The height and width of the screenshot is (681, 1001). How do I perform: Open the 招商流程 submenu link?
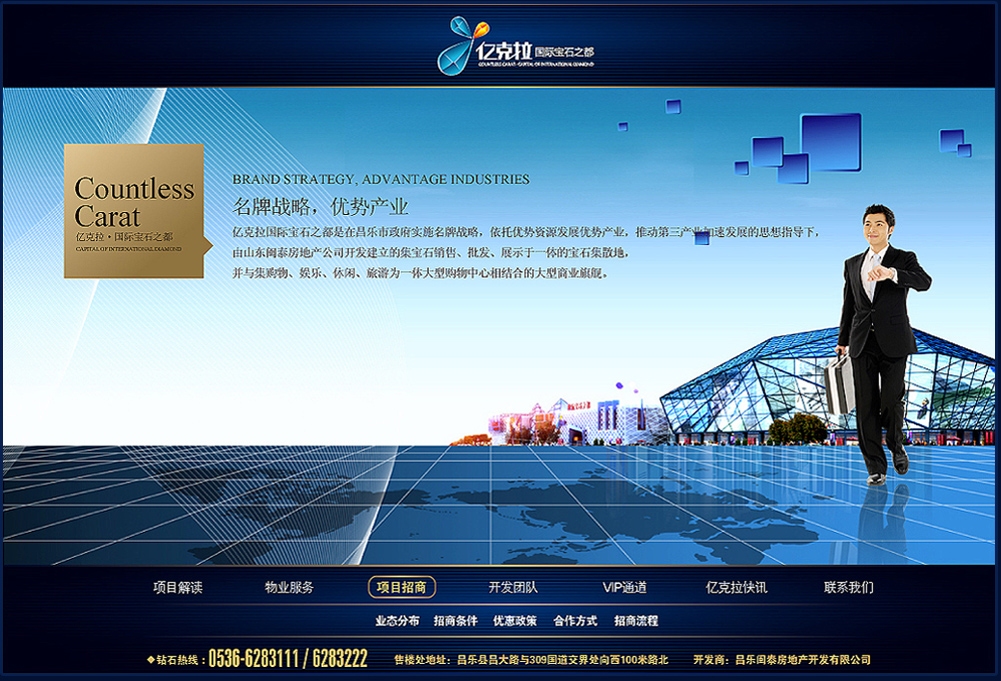click(636, 621)
